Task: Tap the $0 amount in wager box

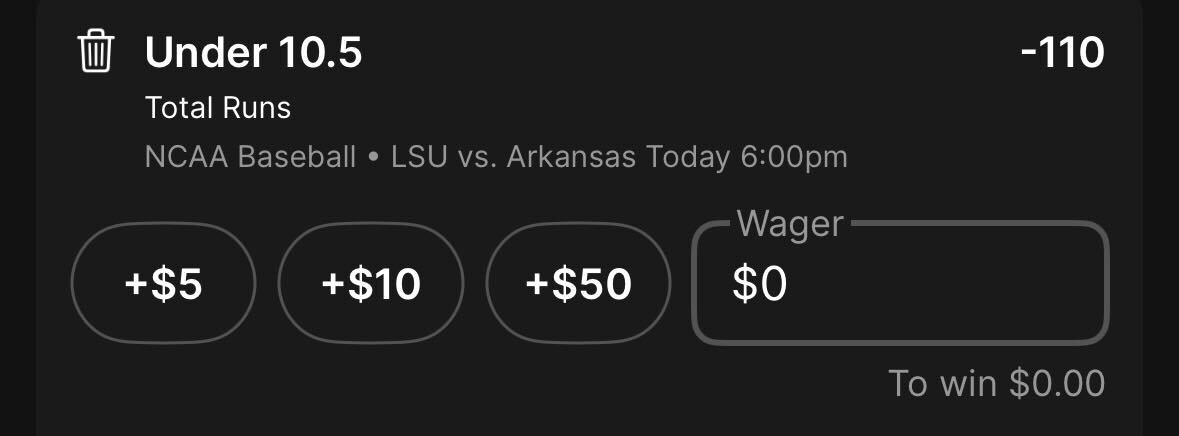Action: tap(760, 285)
